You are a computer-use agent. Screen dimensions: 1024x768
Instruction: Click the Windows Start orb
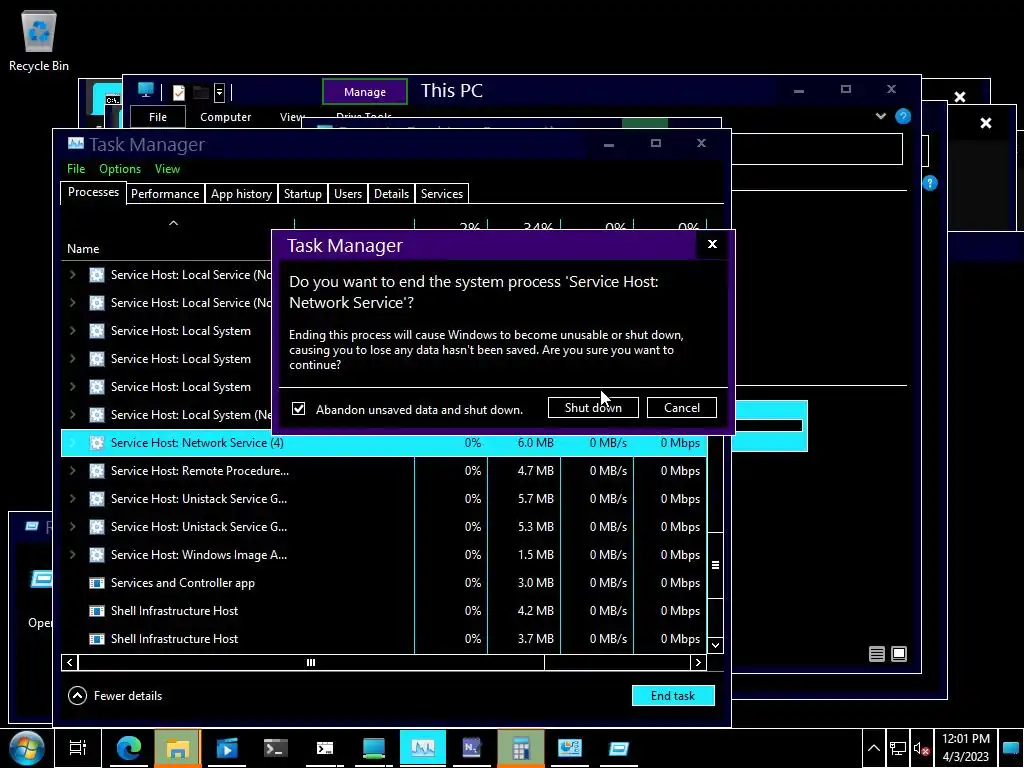[27, 748]
